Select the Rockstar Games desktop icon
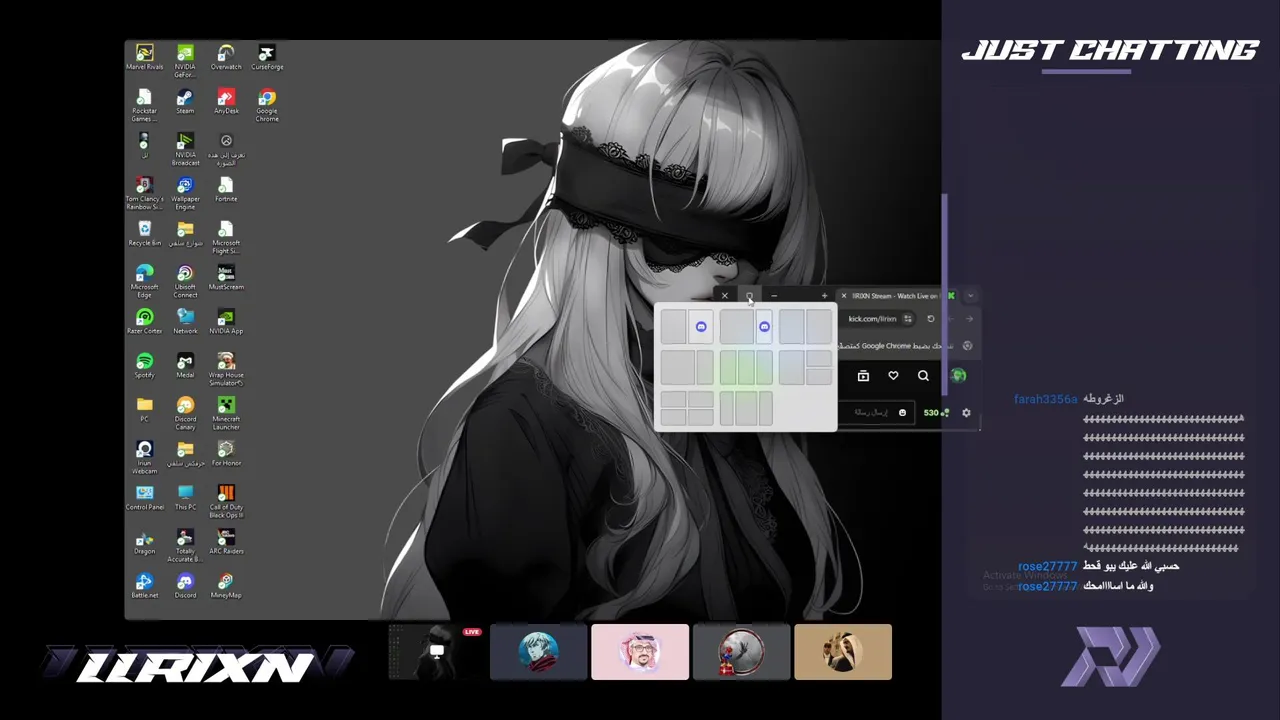Viewport: 1280px width, 720px height. pos(144,105)
